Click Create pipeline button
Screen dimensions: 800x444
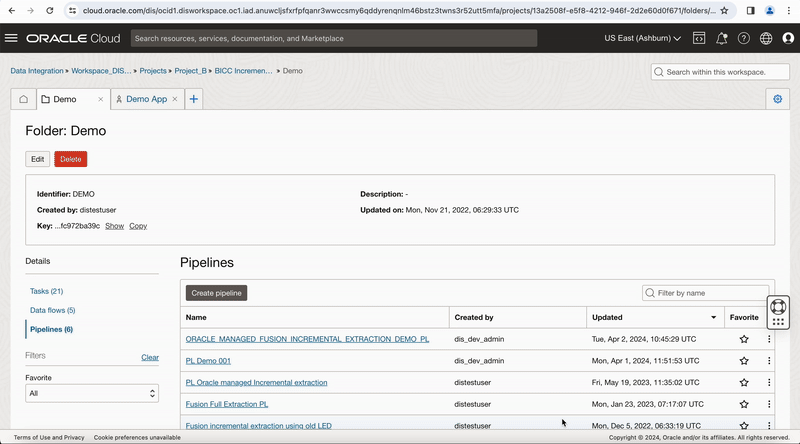[216, 293]
